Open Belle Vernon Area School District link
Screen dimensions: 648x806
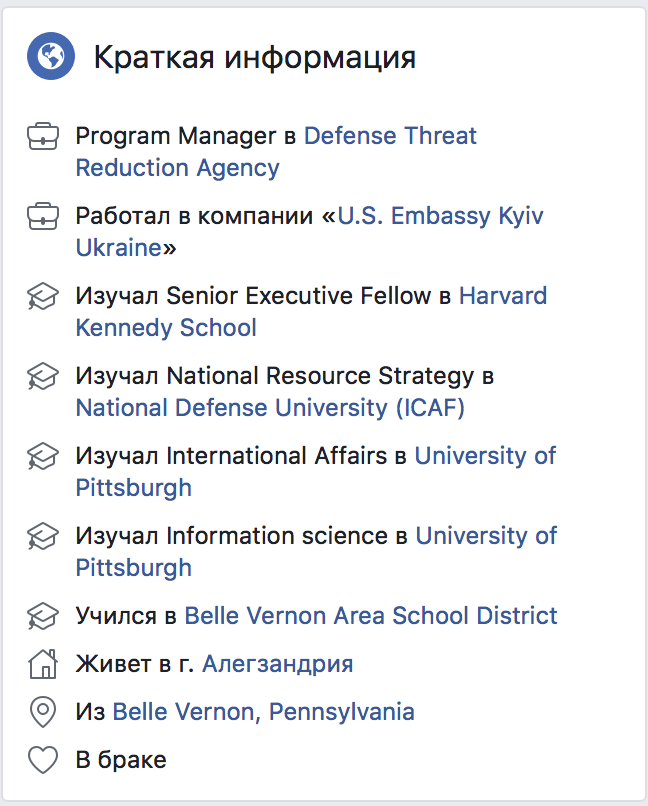coord(371,616)
